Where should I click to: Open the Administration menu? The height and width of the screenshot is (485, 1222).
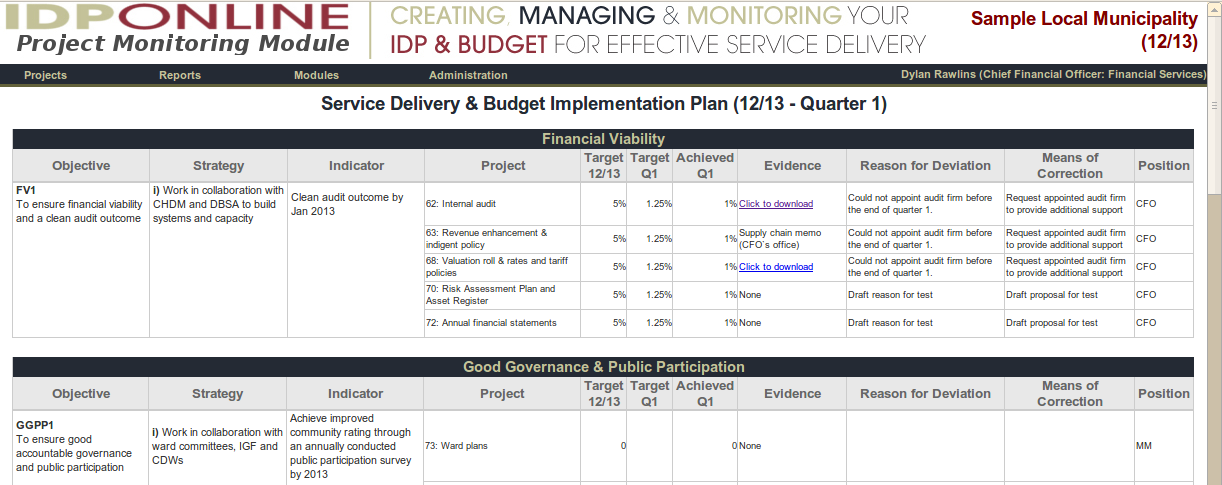(x=468, y=75)
